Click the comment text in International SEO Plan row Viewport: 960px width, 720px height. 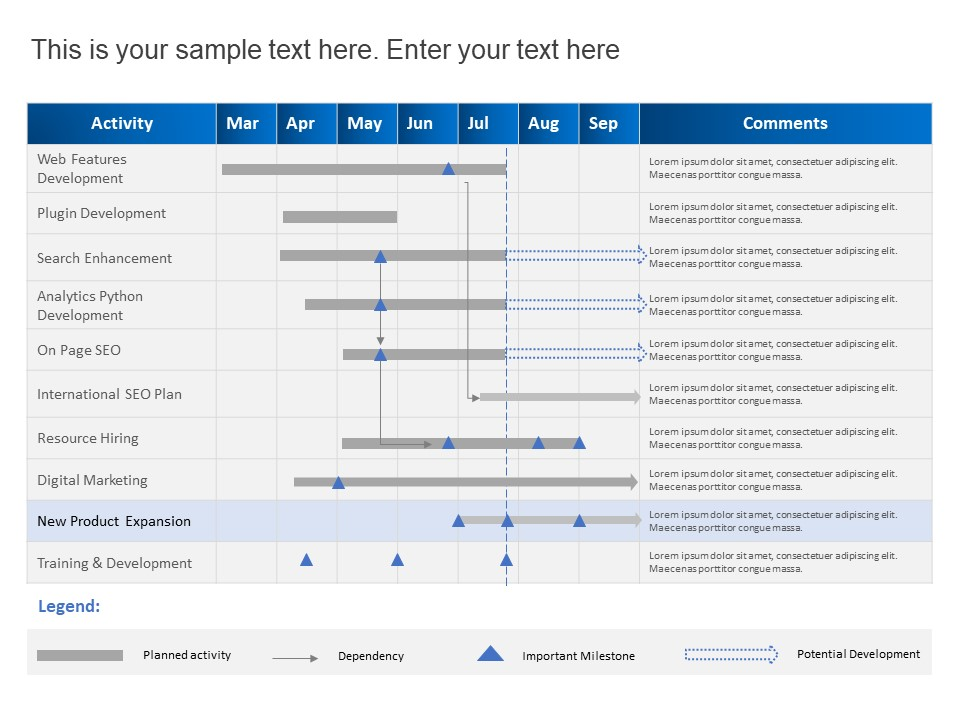773,394
